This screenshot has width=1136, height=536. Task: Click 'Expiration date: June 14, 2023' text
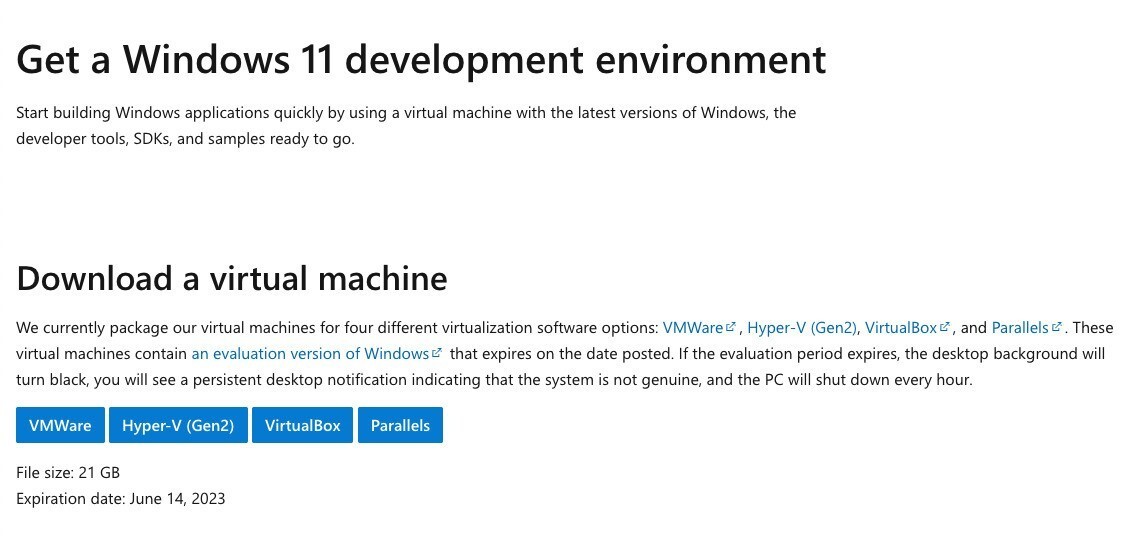120,499
